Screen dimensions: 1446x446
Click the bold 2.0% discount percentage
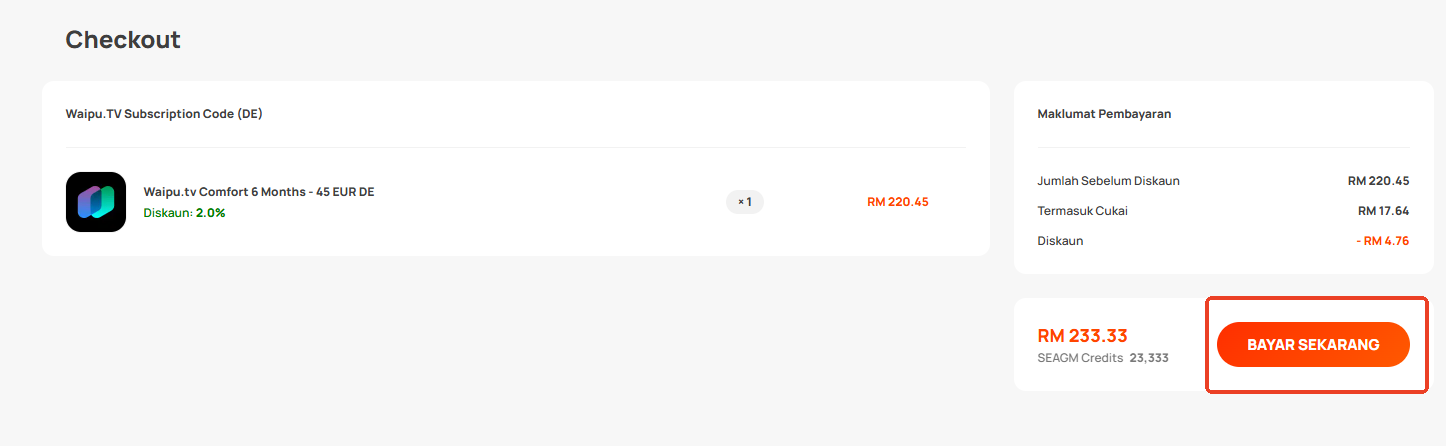(x=211, y=213)
